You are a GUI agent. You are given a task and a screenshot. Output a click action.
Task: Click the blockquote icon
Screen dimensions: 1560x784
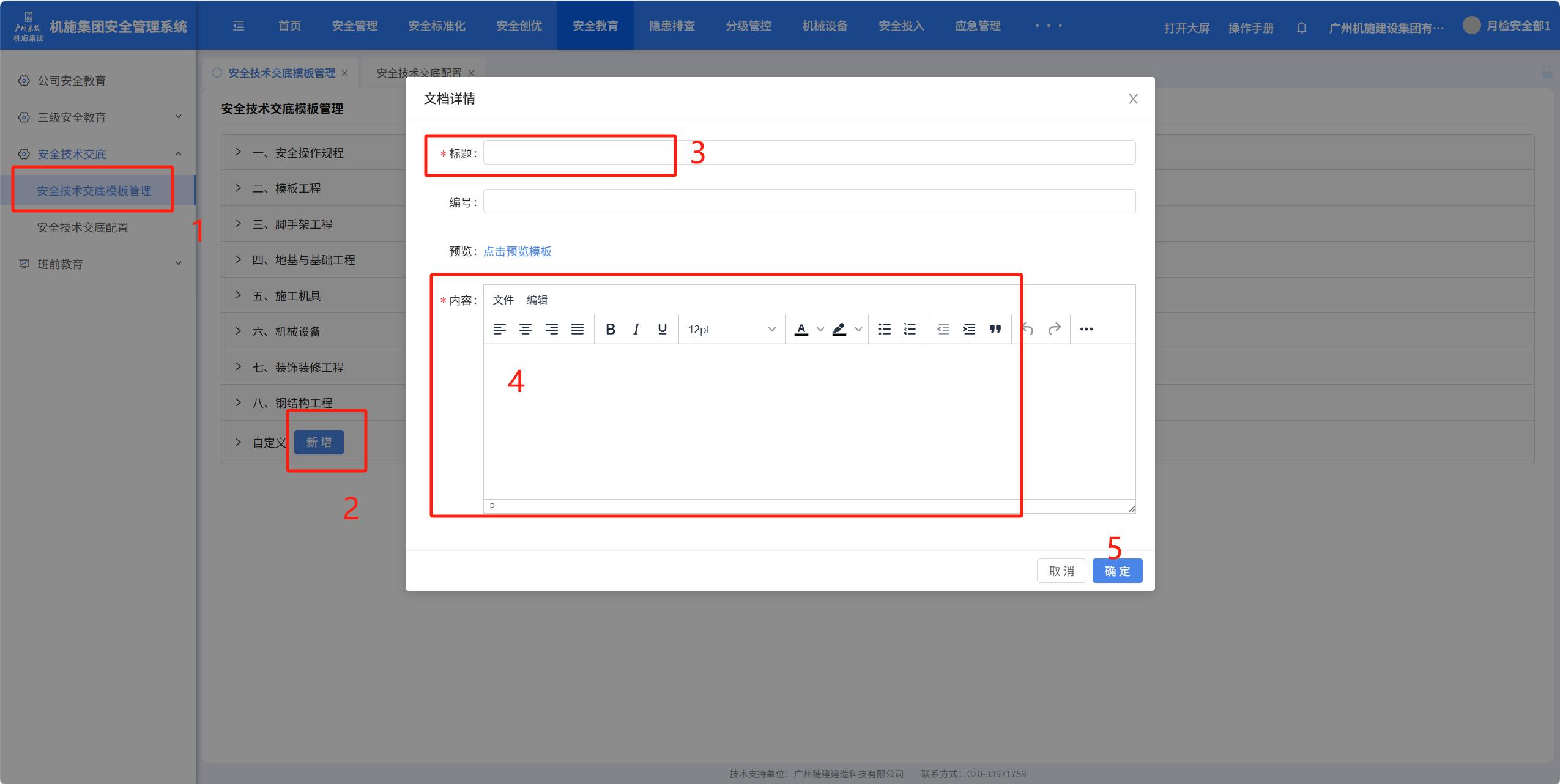995,329
